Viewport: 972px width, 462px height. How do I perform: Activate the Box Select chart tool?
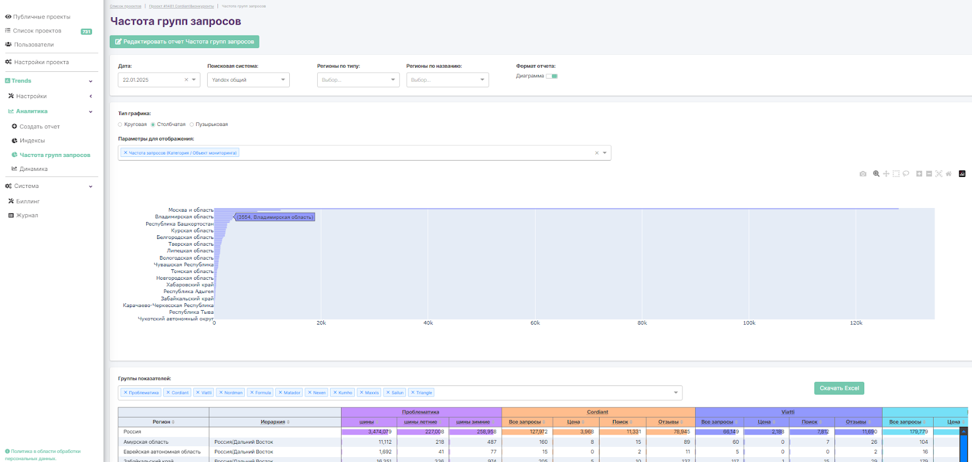point(896,174)
